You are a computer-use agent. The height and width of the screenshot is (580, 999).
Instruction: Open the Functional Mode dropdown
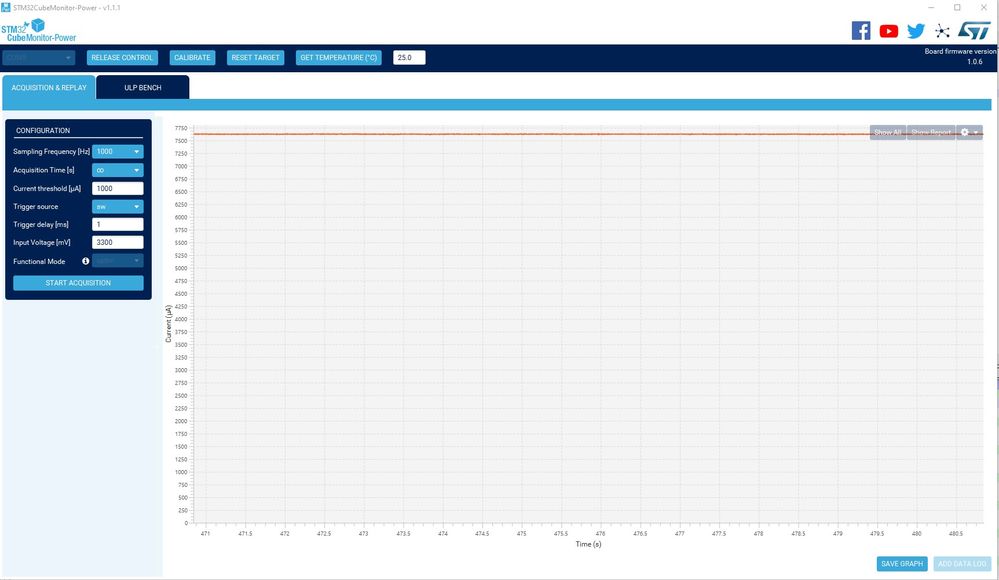[118, 261]
